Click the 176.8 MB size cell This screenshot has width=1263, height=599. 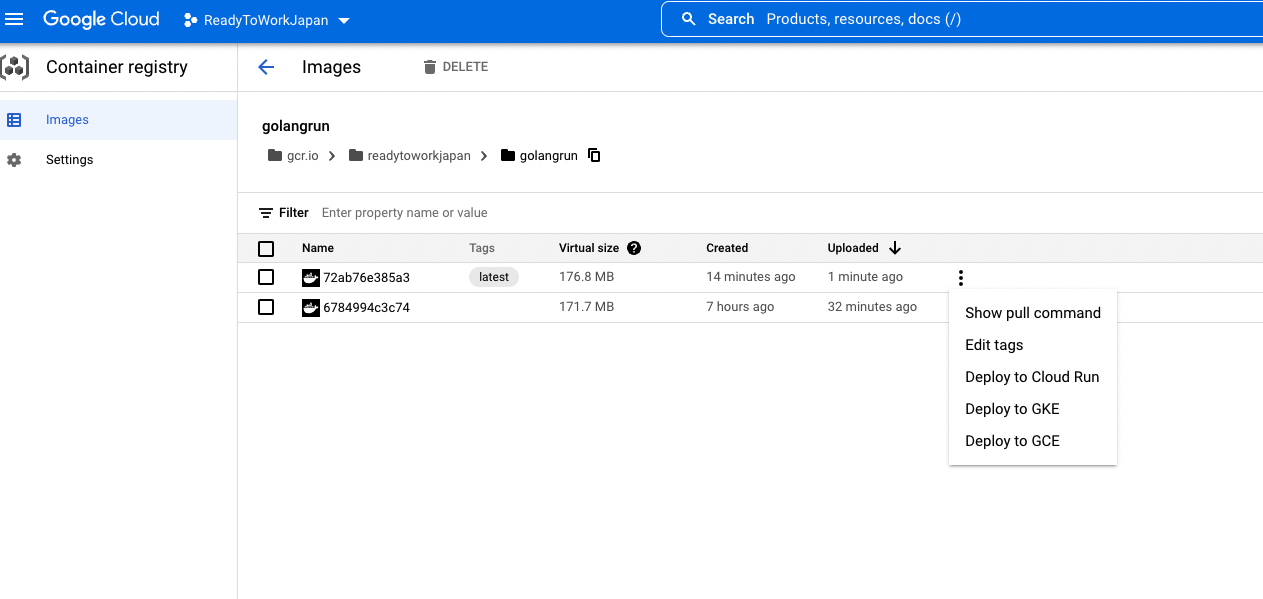pyautogui.click(x=587, y=277)
